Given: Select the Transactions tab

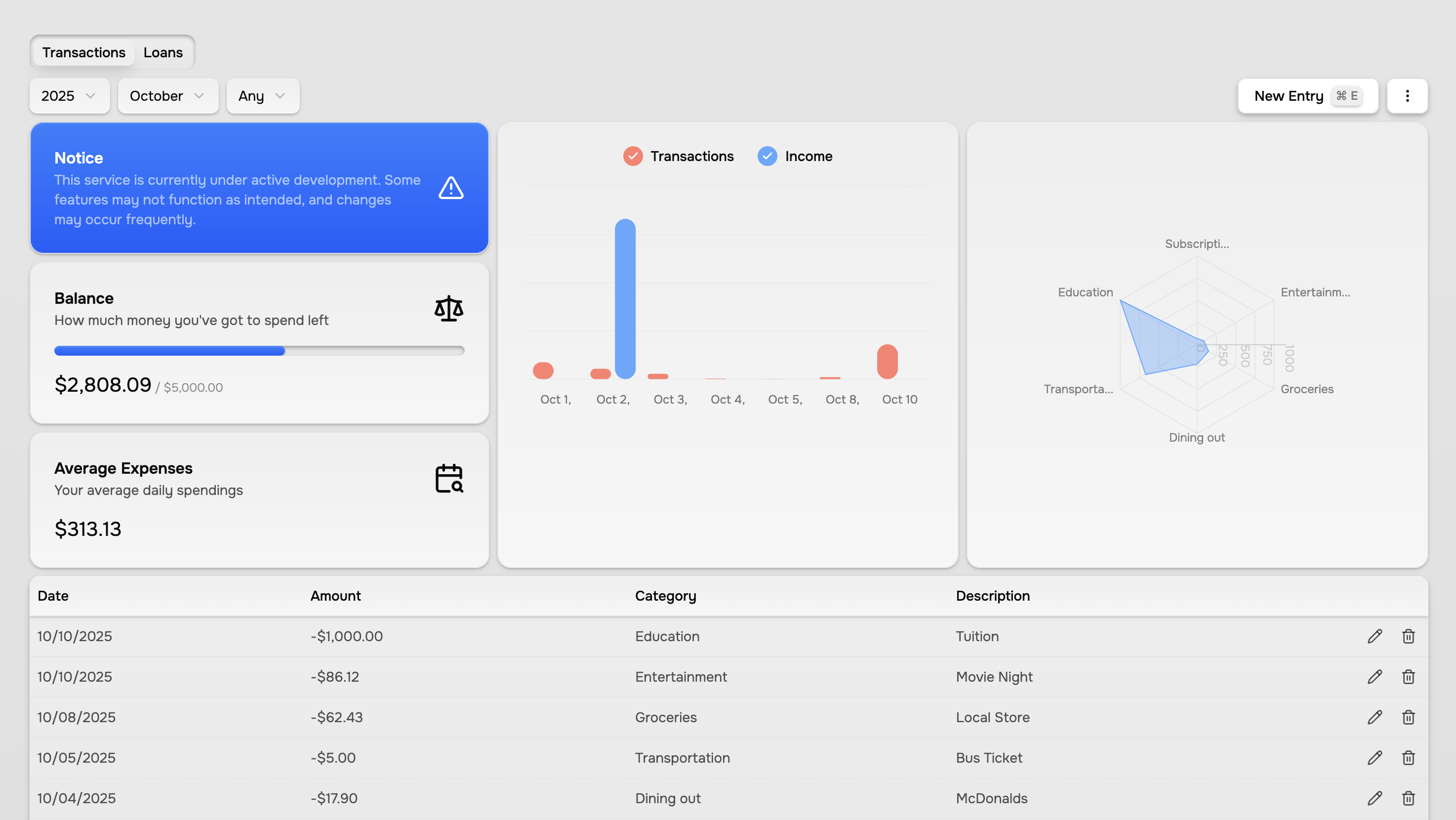Looking at the screenshot, I should click(x=83, y=52).
